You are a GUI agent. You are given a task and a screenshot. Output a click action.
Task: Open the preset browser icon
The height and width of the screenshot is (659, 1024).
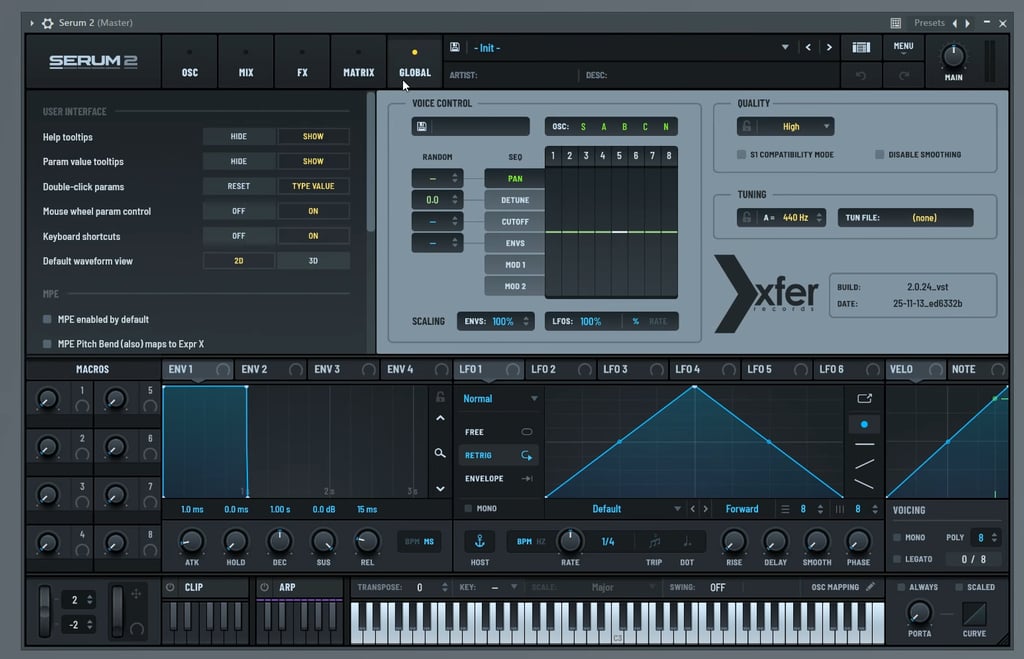pyautogui.click(x=861, y=47)
